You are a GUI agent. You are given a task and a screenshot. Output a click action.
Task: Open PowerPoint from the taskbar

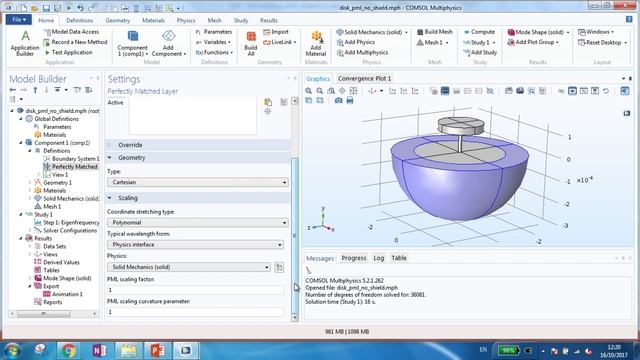coord(157,350)
